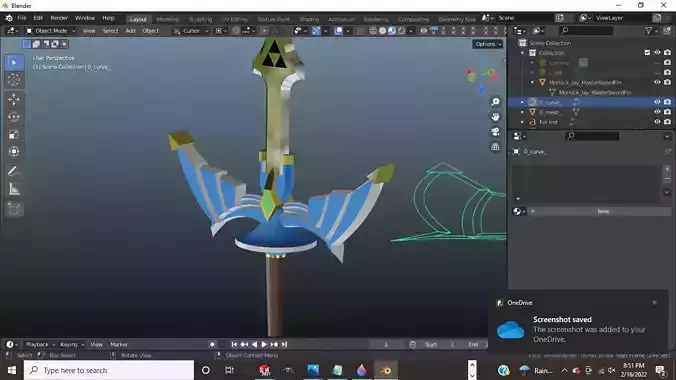Expand the For Inst tree item
Image resolution: width=676 pixels, height=380 pixels.
tap(522, 122)
